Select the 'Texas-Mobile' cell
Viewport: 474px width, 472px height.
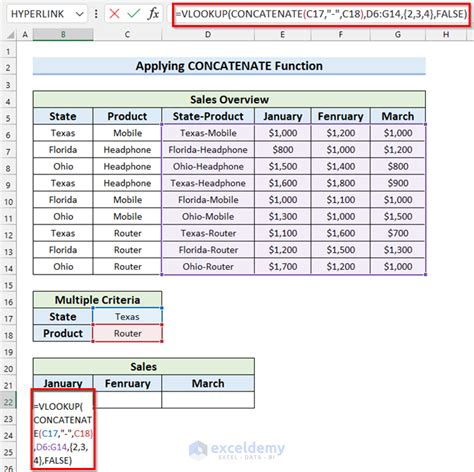coord(208,133)
